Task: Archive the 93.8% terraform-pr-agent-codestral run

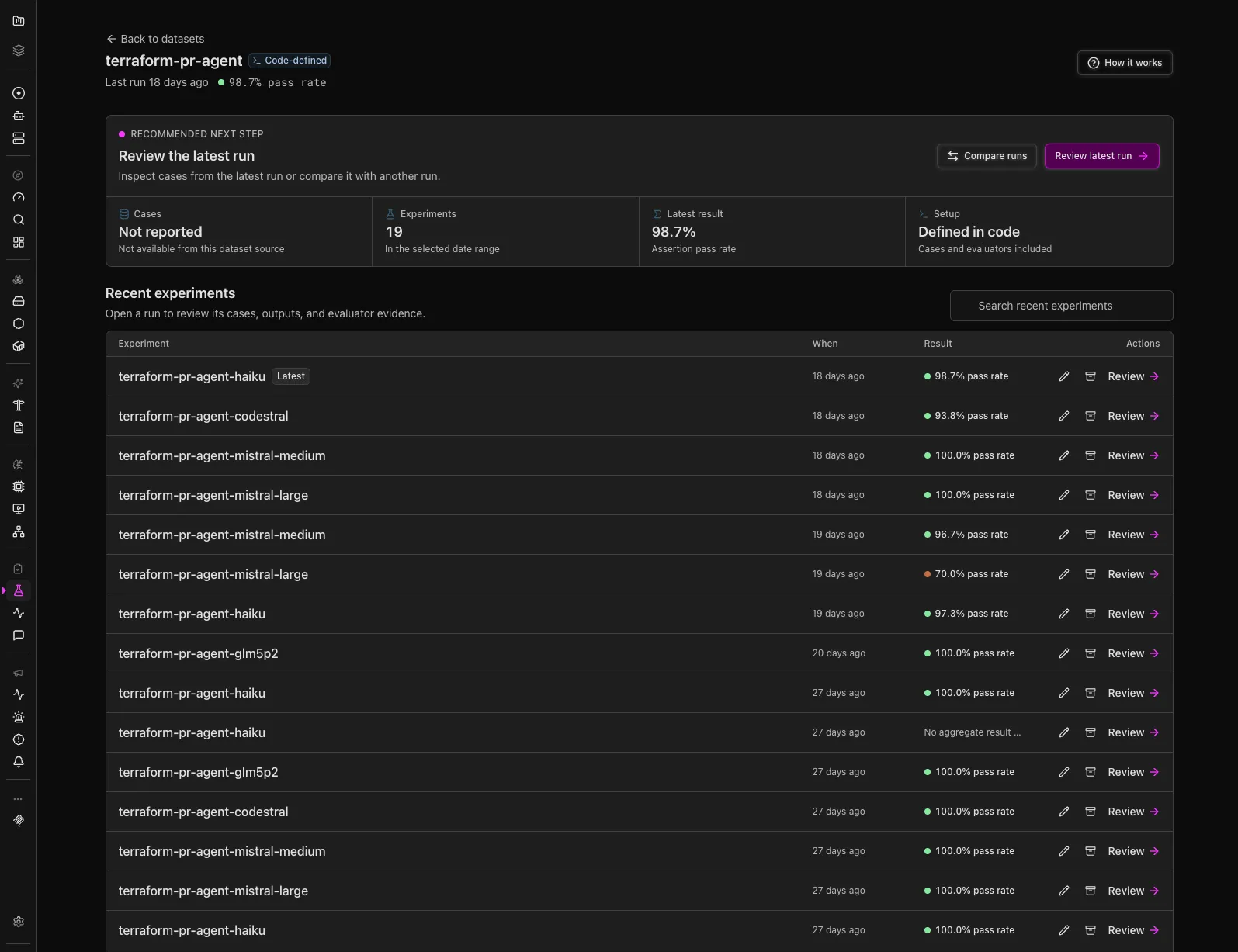Action: 1091,416
